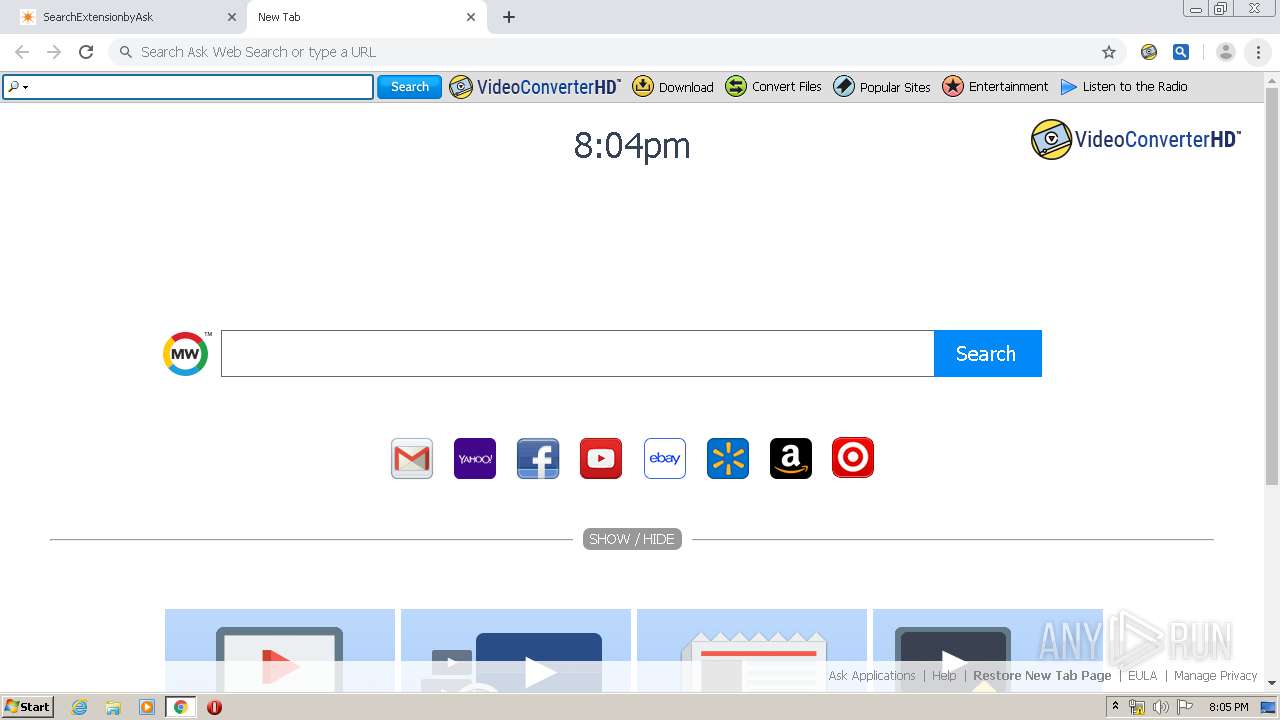1280x720 pixels.
Task: Bookmark this page with the star icon
Action: [1109, 52]
